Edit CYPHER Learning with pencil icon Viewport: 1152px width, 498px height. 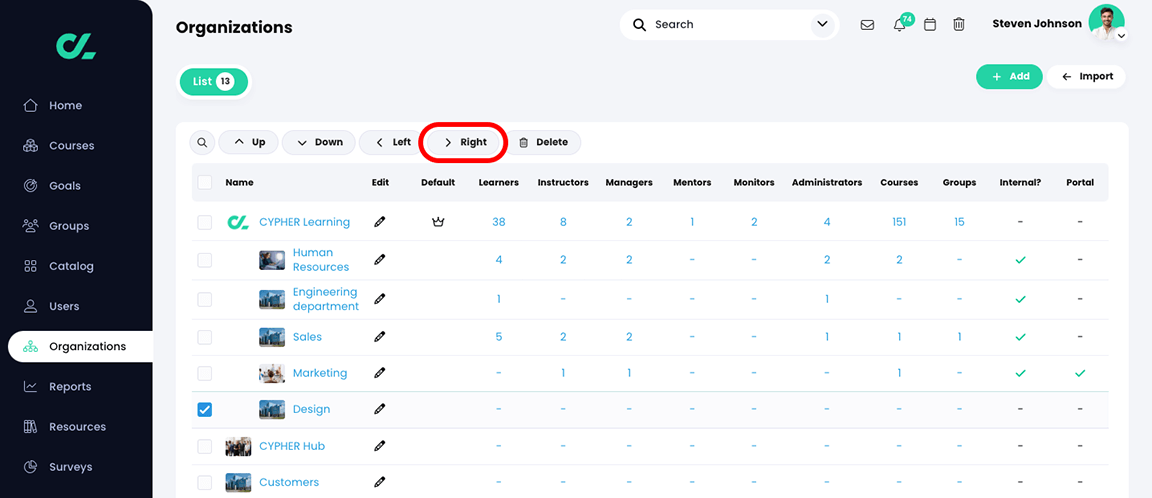point(379,222)
